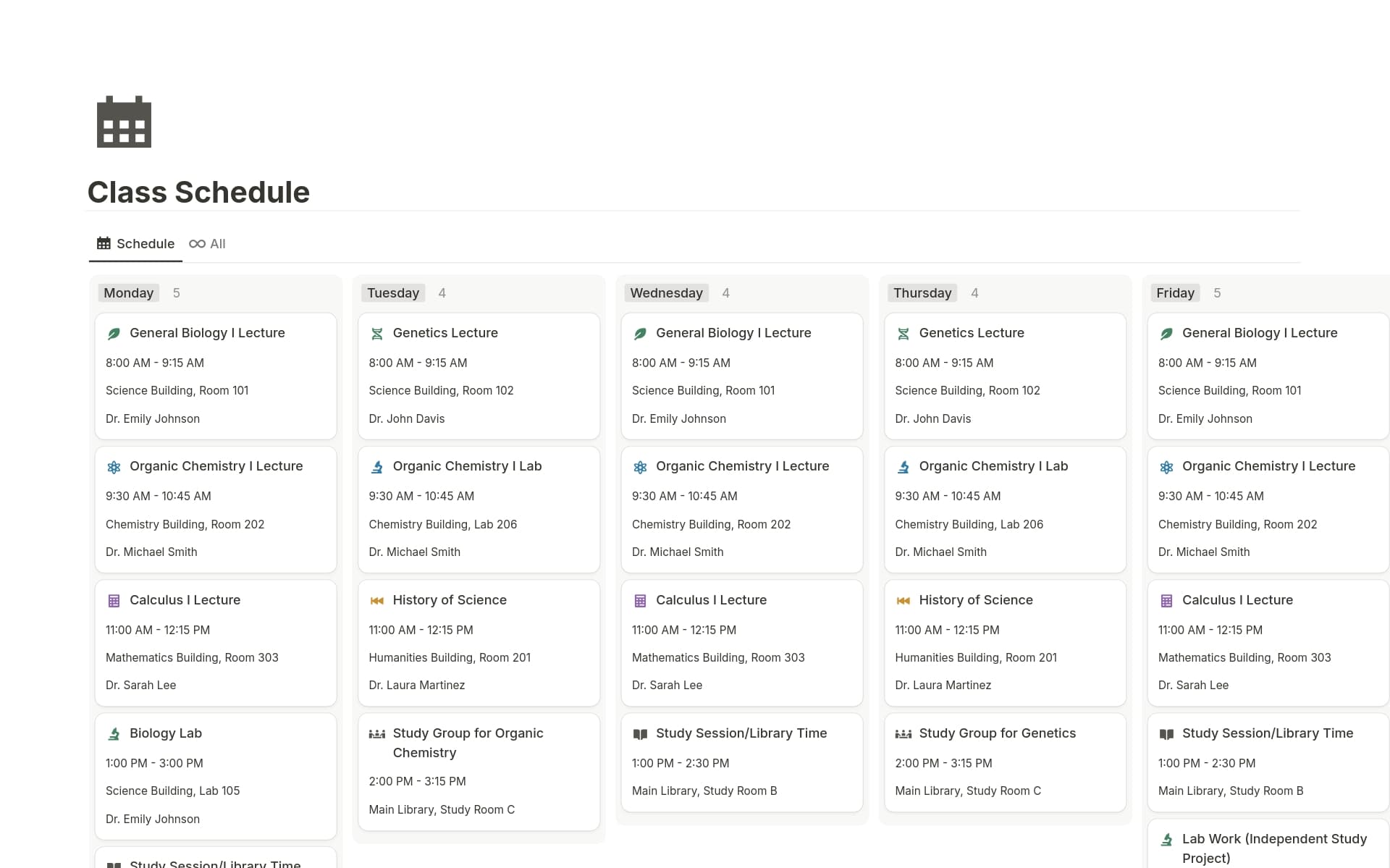Click the abacus icon on Monday's Calculus I Lecture

coord(114,601)
